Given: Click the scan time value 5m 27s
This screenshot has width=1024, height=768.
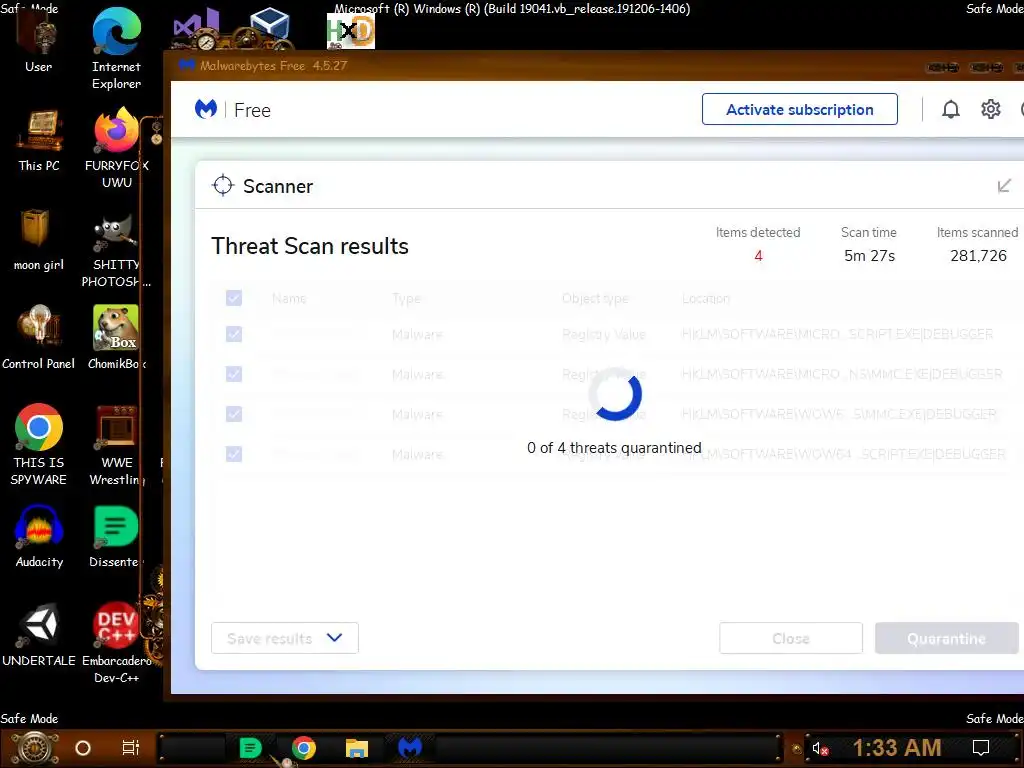Looking at the screenshot, I should [x=869, y=256].
